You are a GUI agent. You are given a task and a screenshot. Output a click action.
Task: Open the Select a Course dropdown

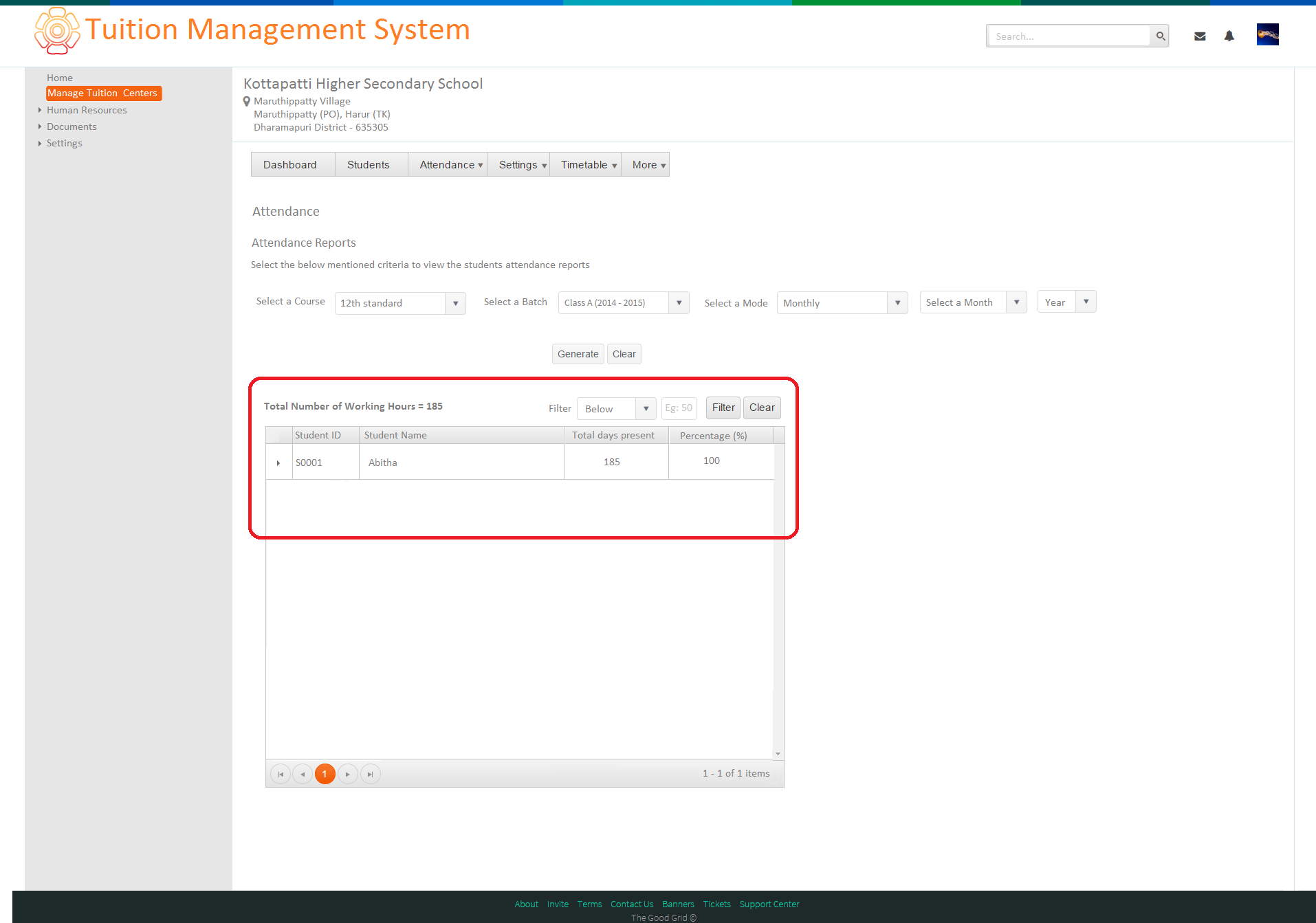[400, 303]
